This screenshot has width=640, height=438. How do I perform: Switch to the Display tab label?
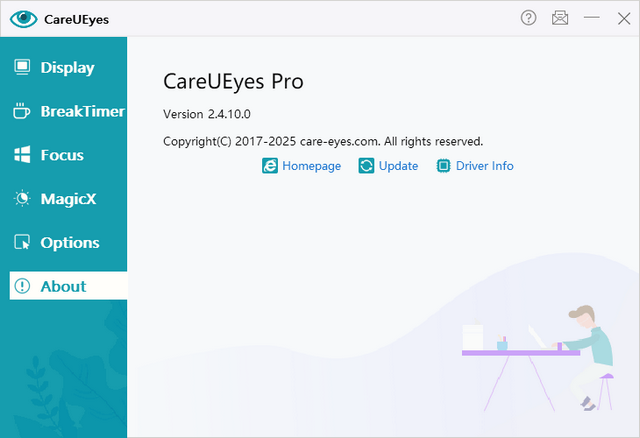click(67, 68)
